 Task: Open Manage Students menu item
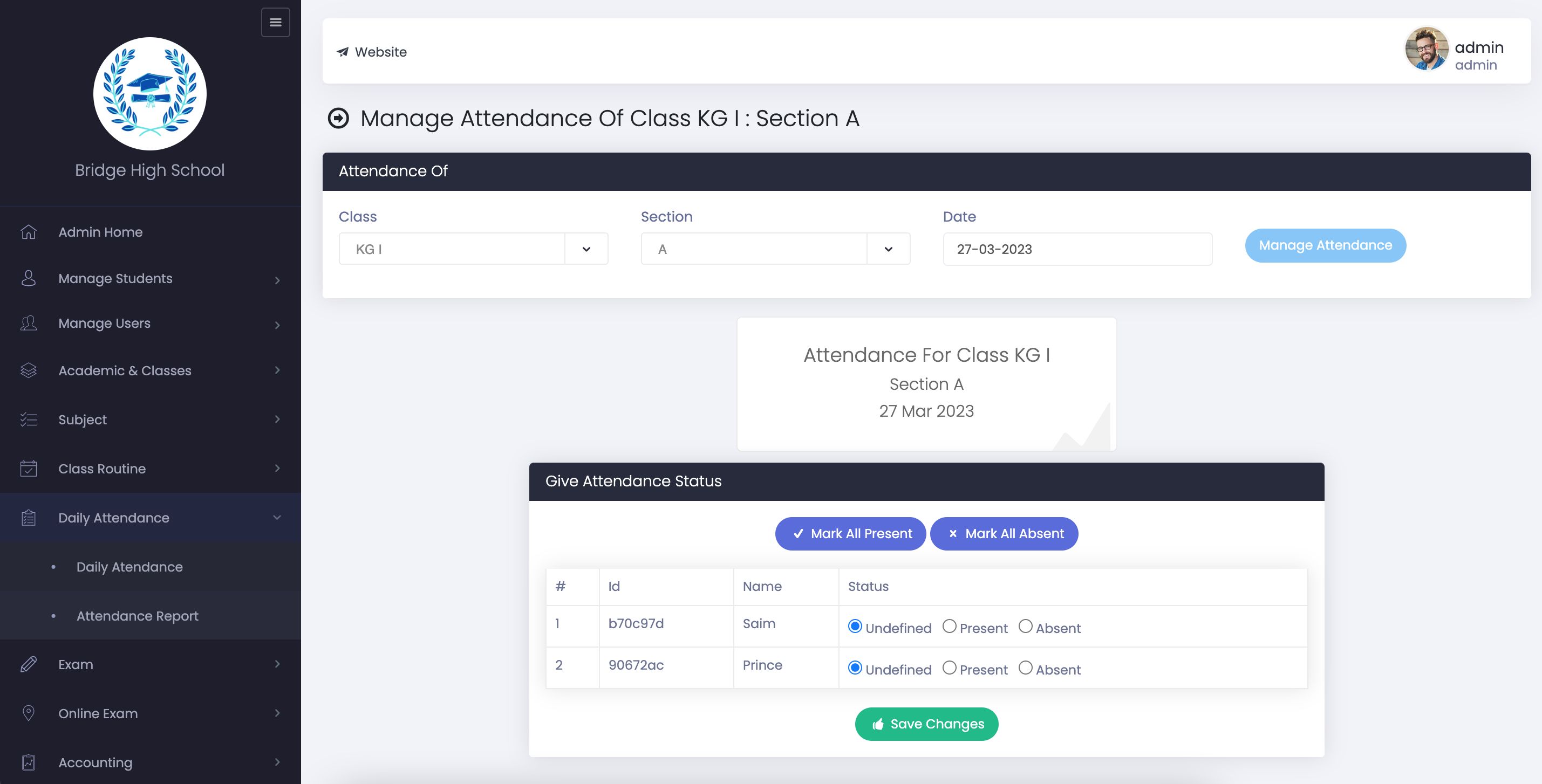(x=150, y=279)
